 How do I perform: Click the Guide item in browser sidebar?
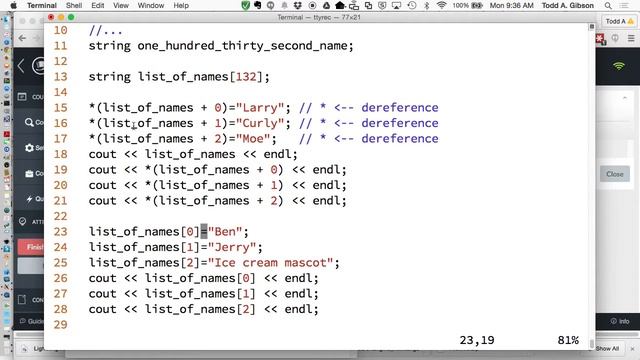pos(31,321)
